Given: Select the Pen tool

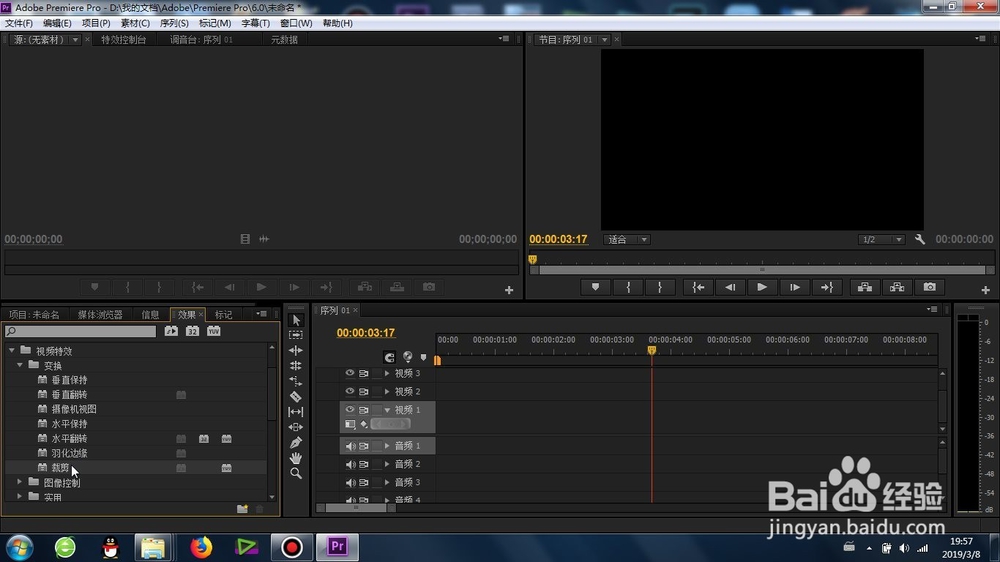Looking at the screenshot, I should pos(296,443).
